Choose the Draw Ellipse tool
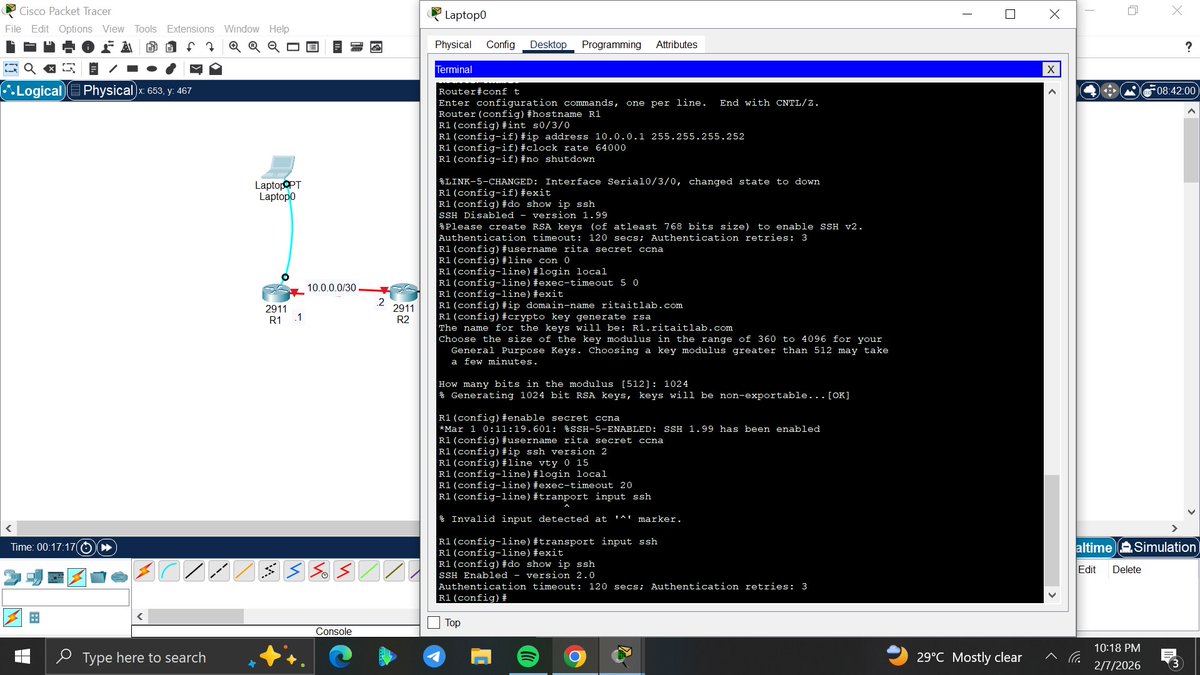The width and height of the screenshot is (1200, 675). 152,69
